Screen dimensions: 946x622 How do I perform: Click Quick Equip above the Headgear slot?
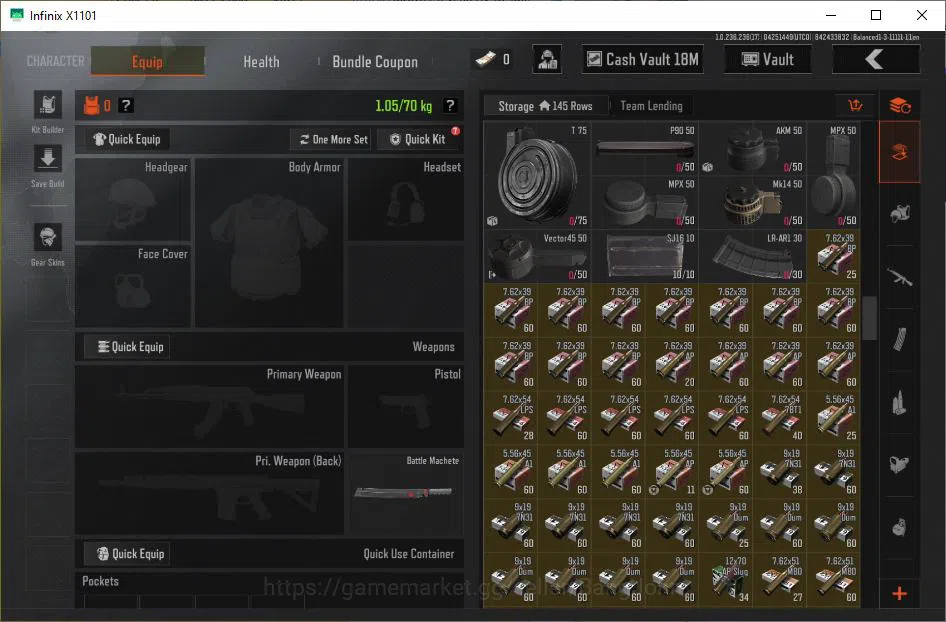tap(127, 139)
